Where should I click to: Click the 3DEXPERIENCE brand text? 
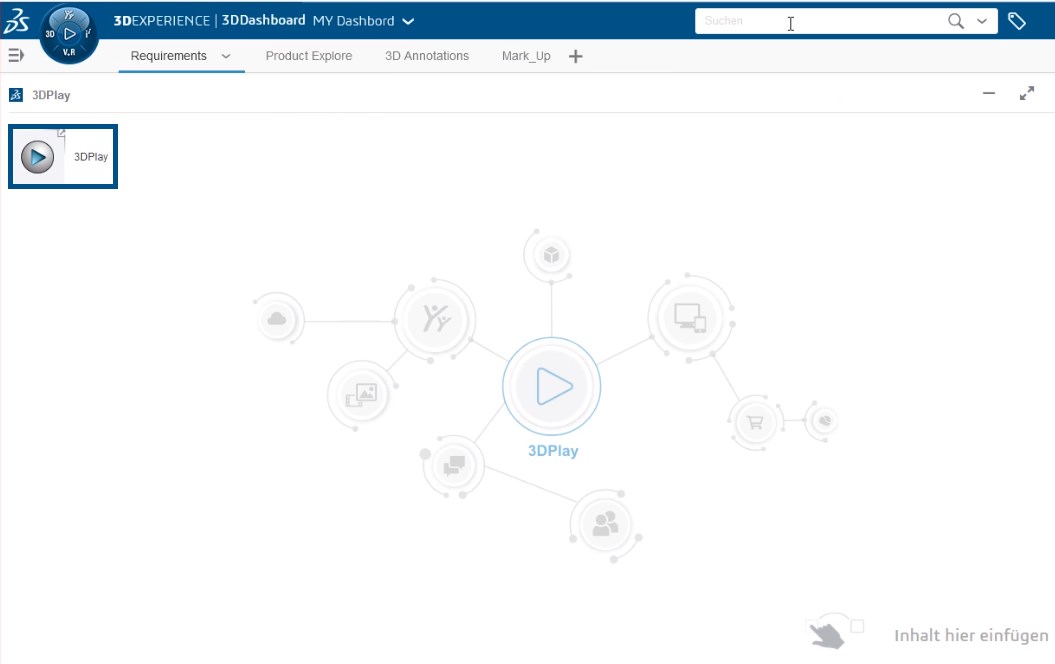point(161,20)
